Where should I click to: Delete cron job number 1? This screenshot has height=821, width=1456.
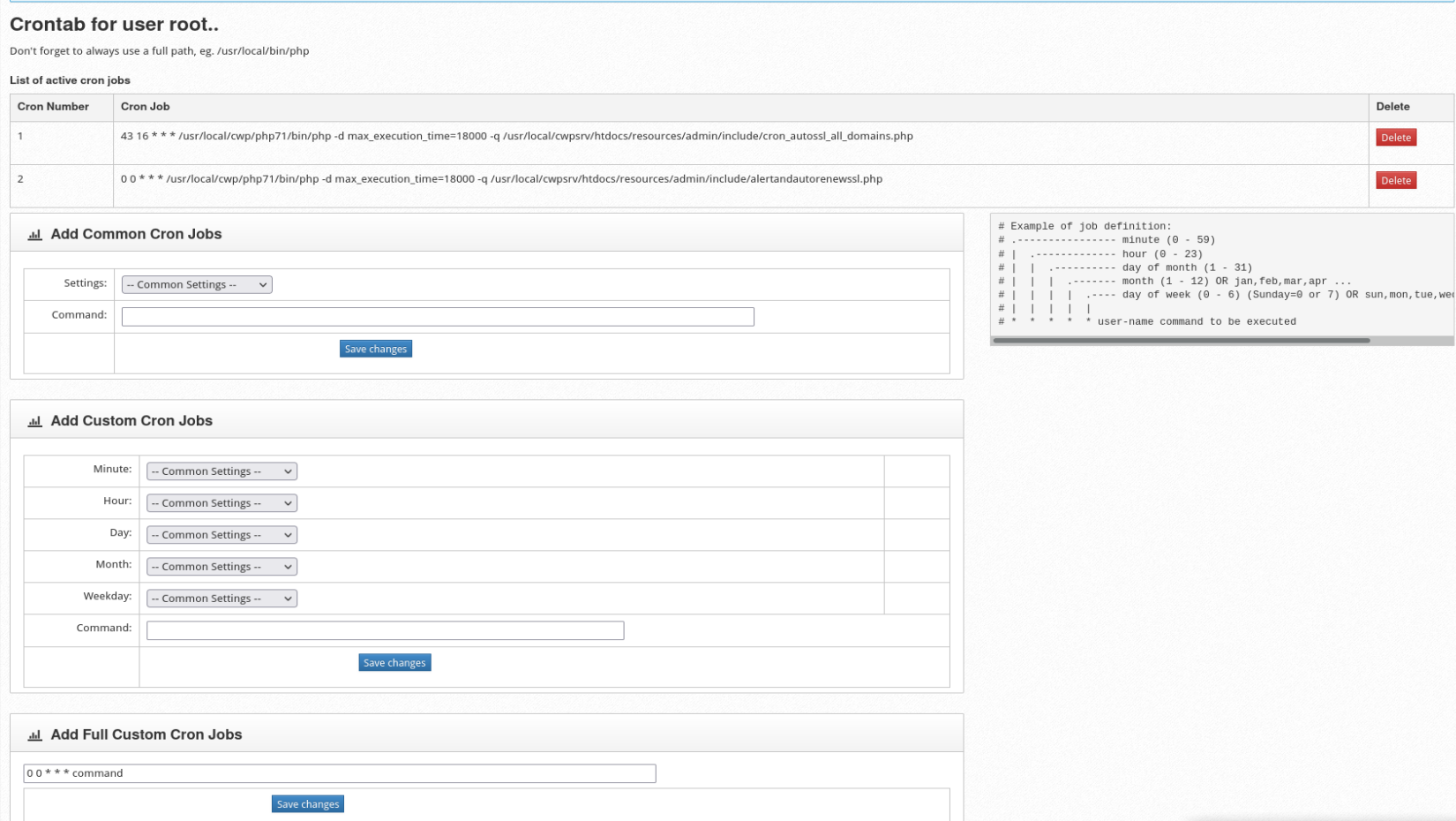1395,137
